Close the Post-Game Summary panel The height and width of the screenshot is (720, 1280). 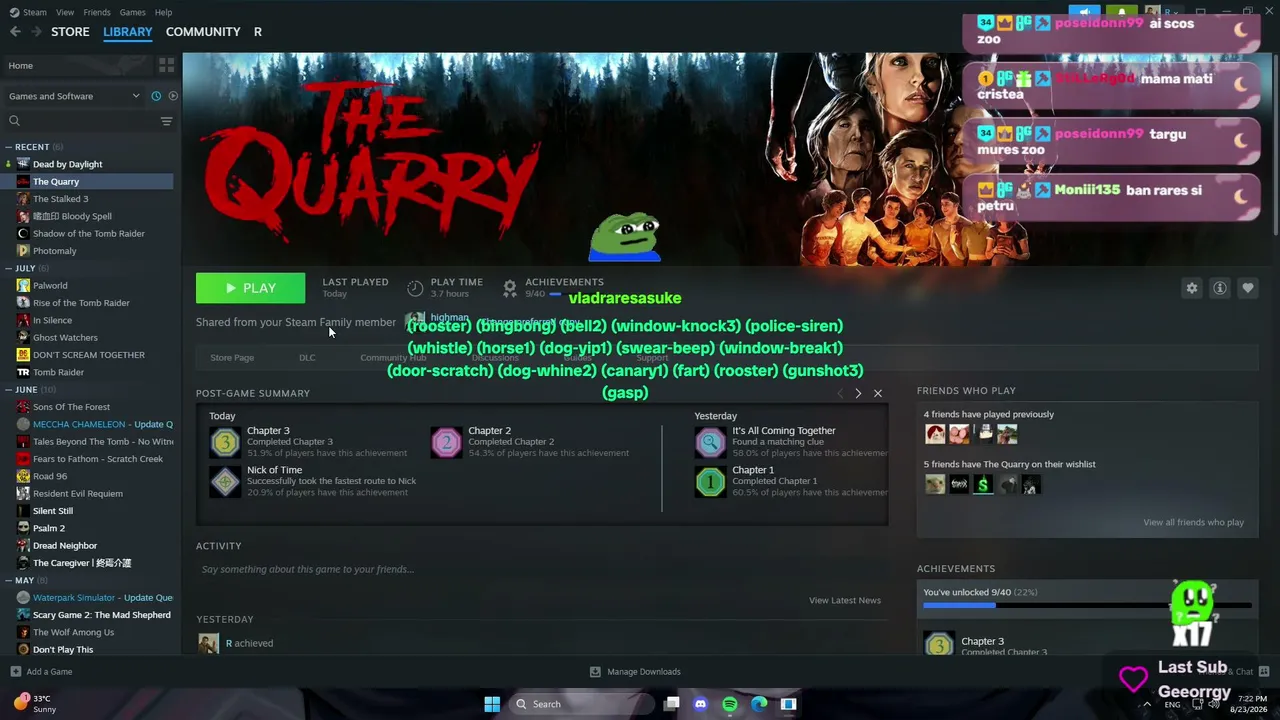pos(878,393)
